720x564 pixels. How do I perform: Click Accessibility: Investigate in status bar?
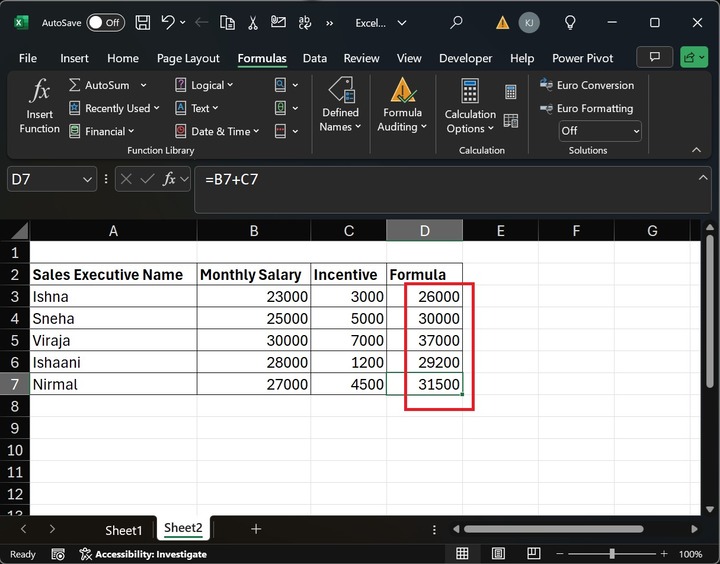143,554
